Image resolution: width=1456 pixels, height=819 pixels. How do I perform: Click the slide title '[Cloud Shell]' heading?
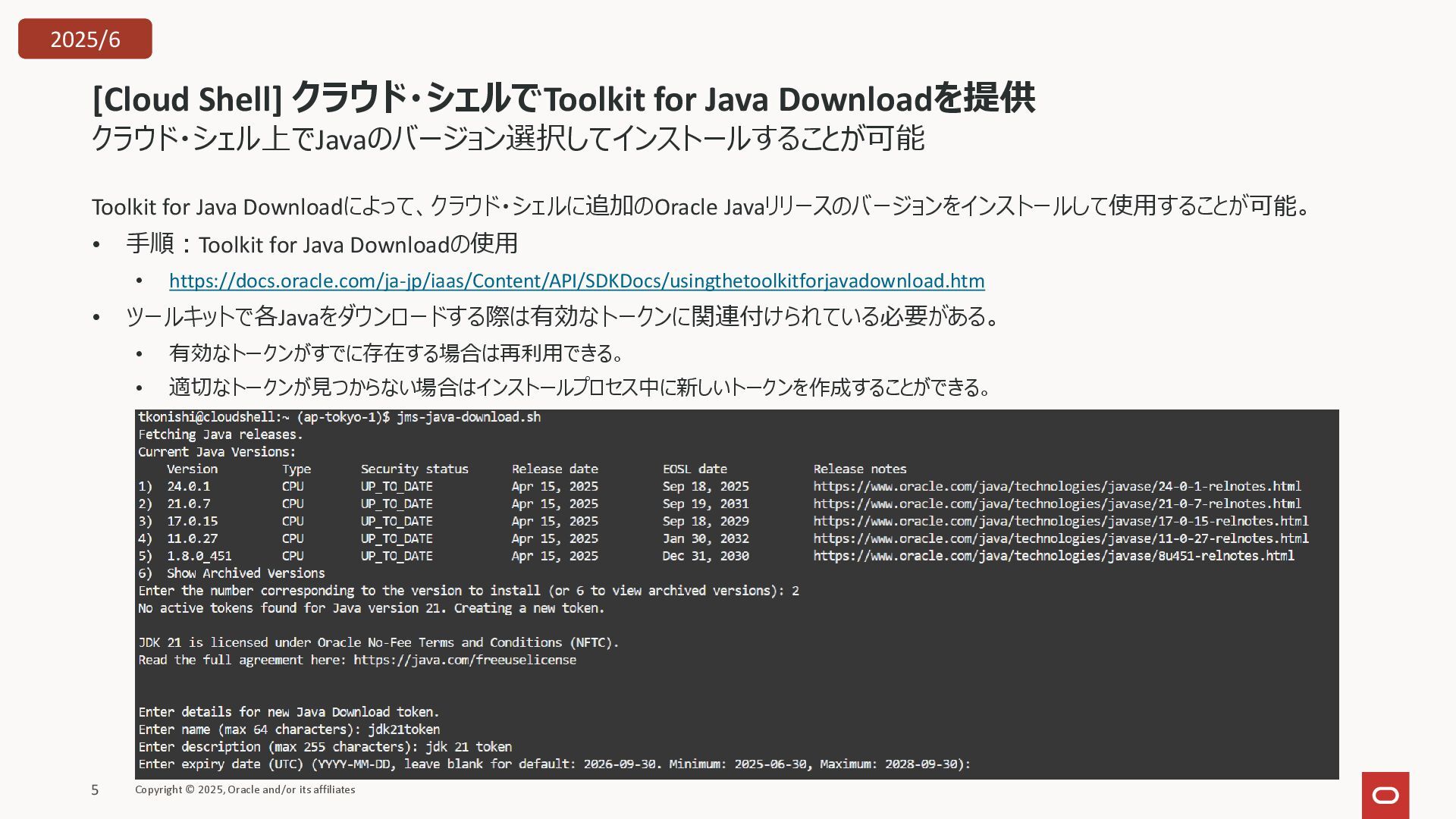563,99
